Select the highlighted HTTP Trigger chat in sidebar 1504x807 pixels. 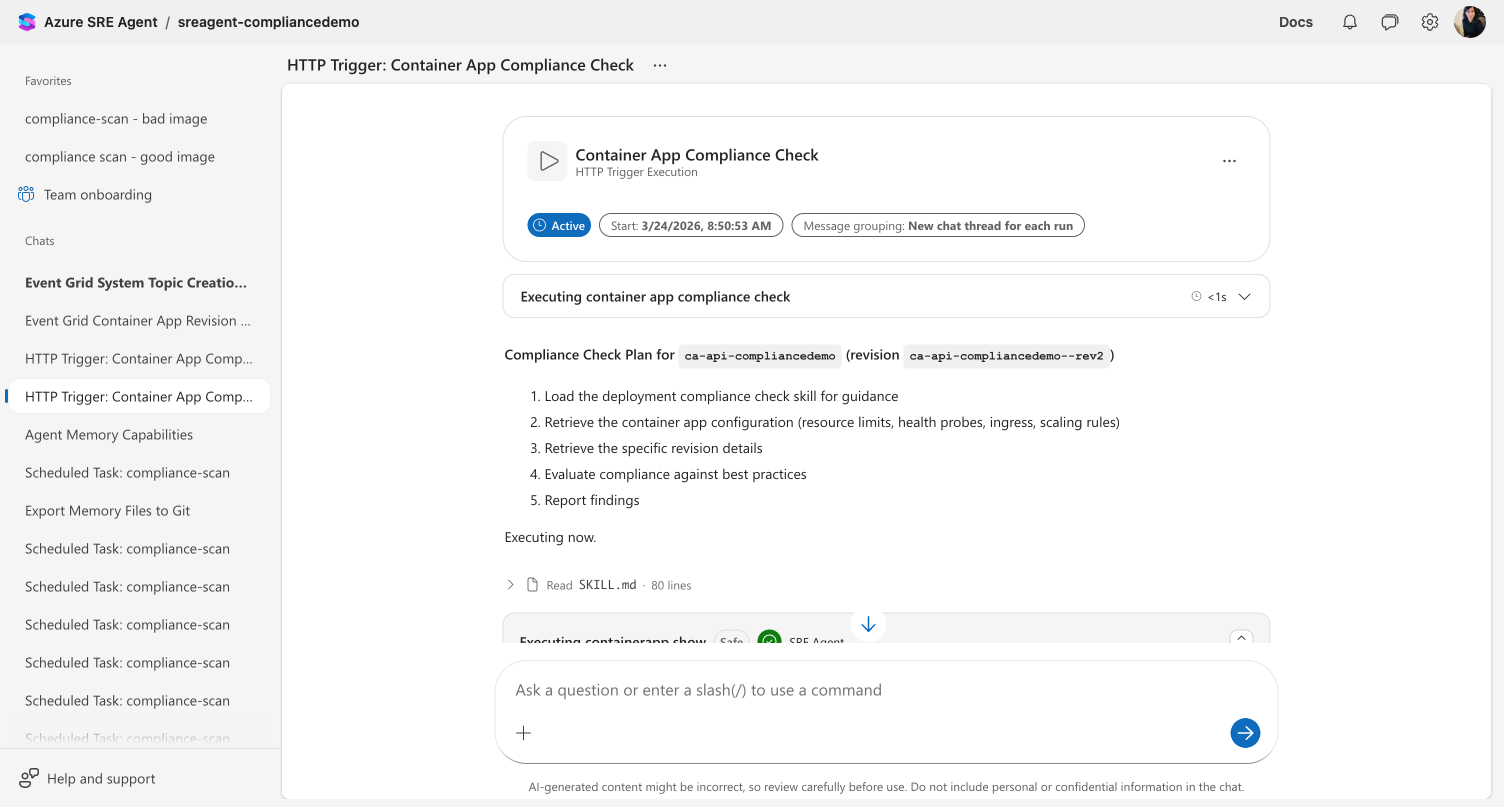point(139,397)
